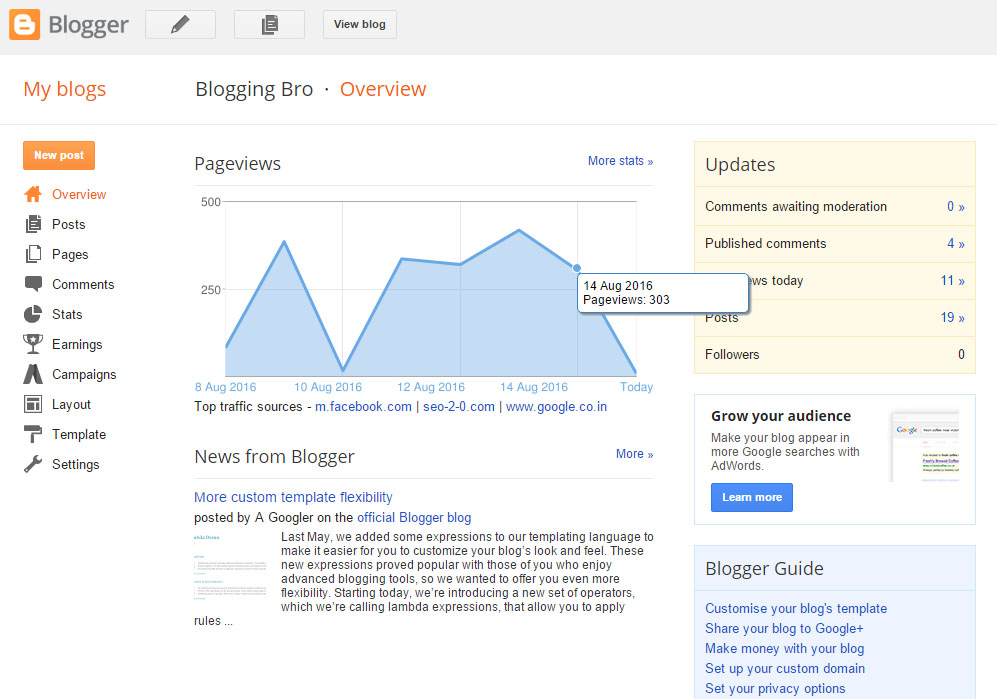The height and width of the screenshot is (699, 997).
Task: Open Pages from the sidebar
Action: tap(70, 254)
